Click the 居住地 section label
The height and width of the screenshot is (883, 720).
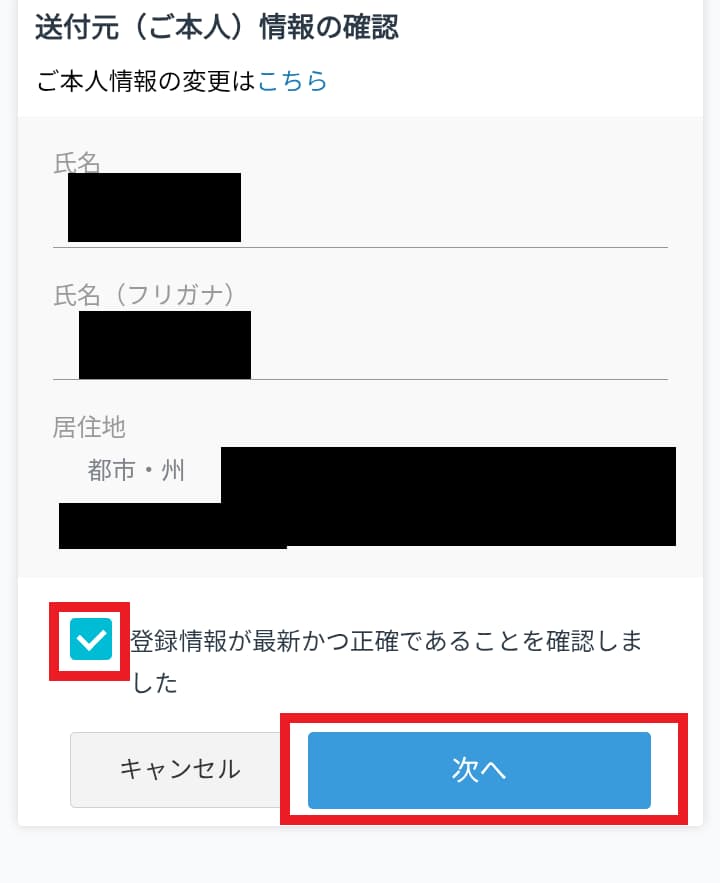89,427
